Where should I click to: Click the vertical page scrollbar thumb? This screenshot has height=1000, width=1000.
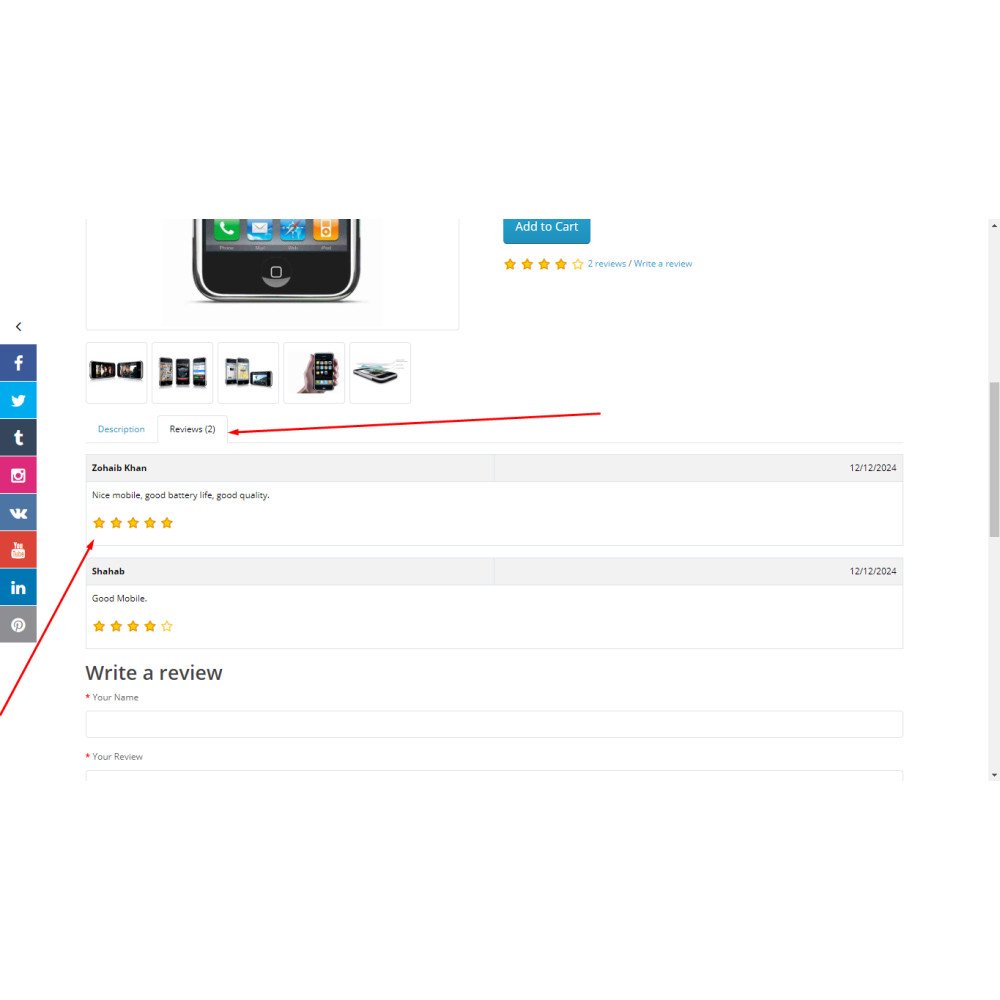[994, 459]
